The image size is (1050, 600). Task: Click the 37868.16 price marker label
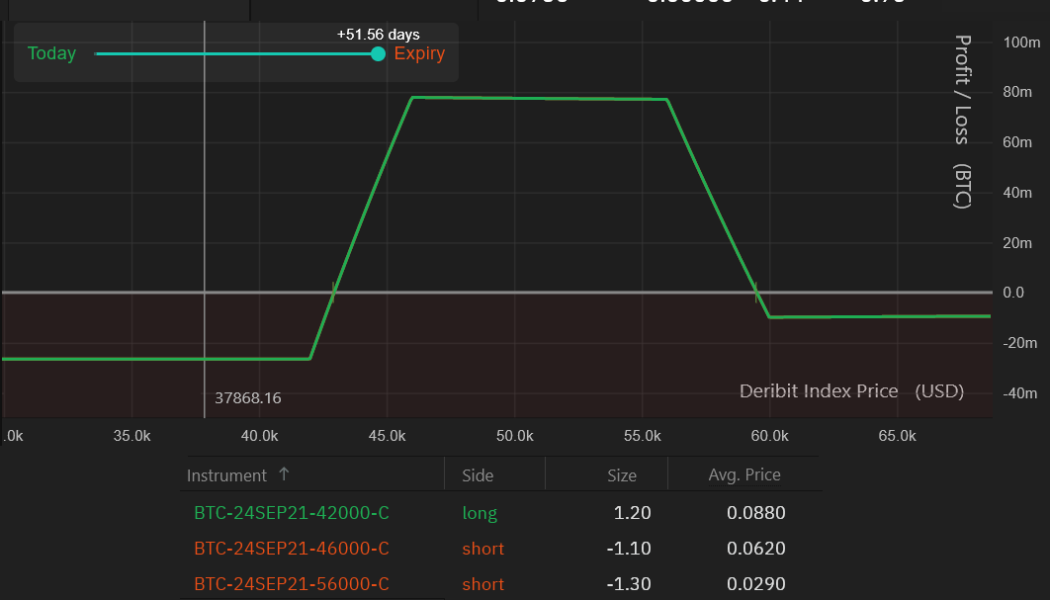tap(248, 397)
